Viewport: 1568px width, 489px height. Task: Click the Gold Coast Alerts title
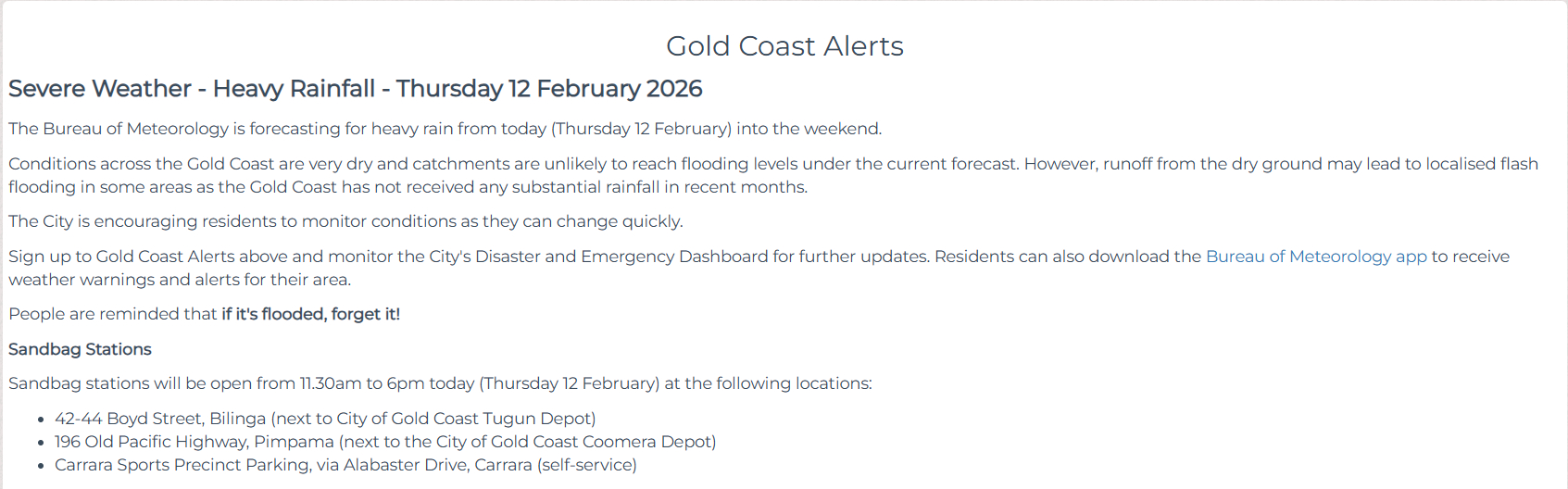784,46
